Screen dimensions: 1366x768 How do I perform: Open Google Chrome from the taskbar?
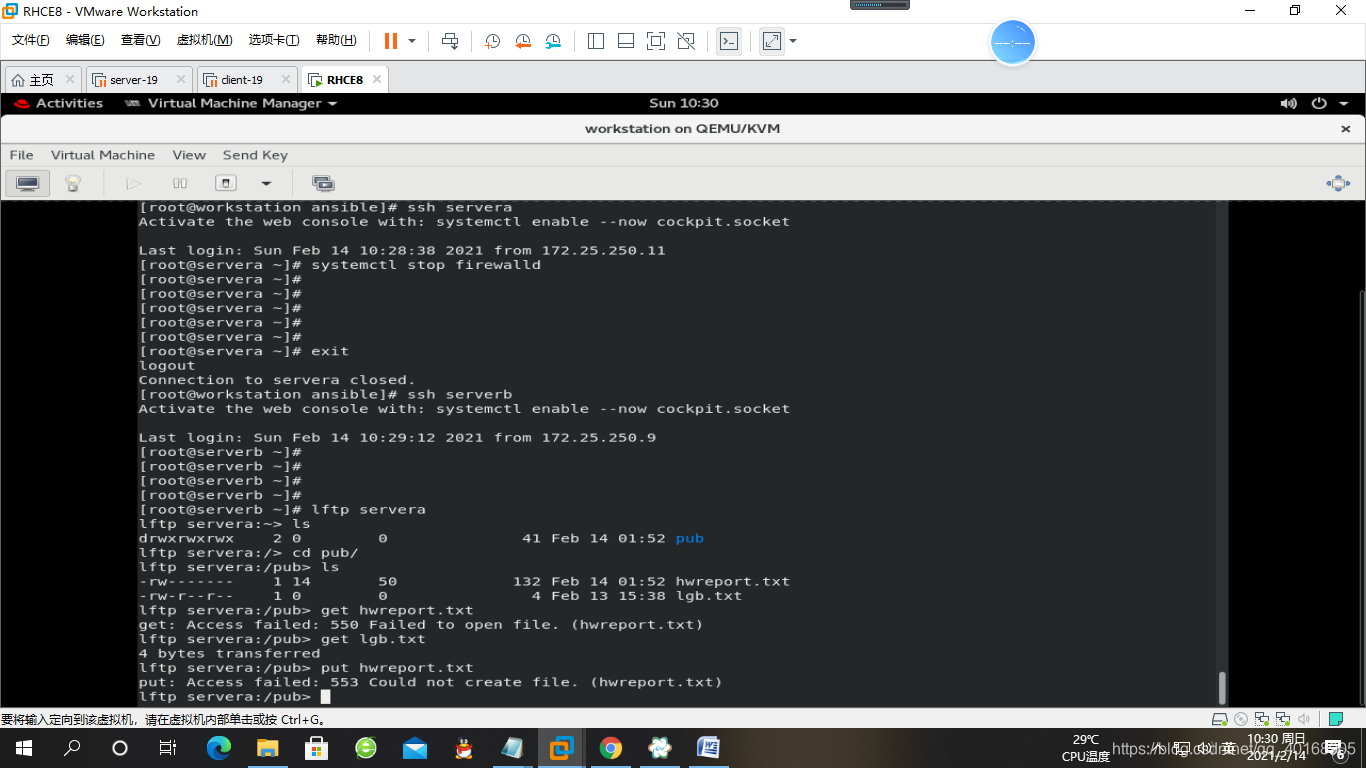pos(611,748)
